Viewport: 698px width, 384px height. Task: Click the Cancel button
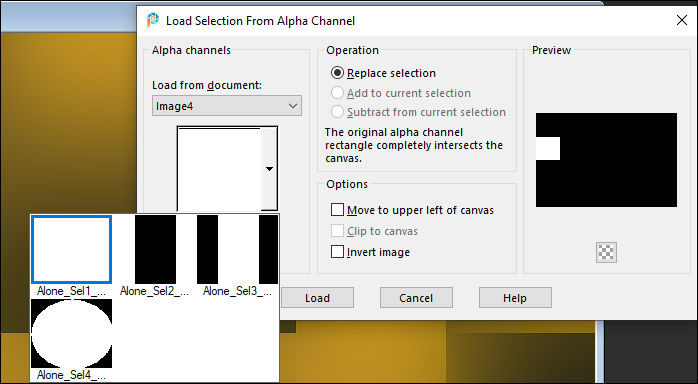pos(416,298)
